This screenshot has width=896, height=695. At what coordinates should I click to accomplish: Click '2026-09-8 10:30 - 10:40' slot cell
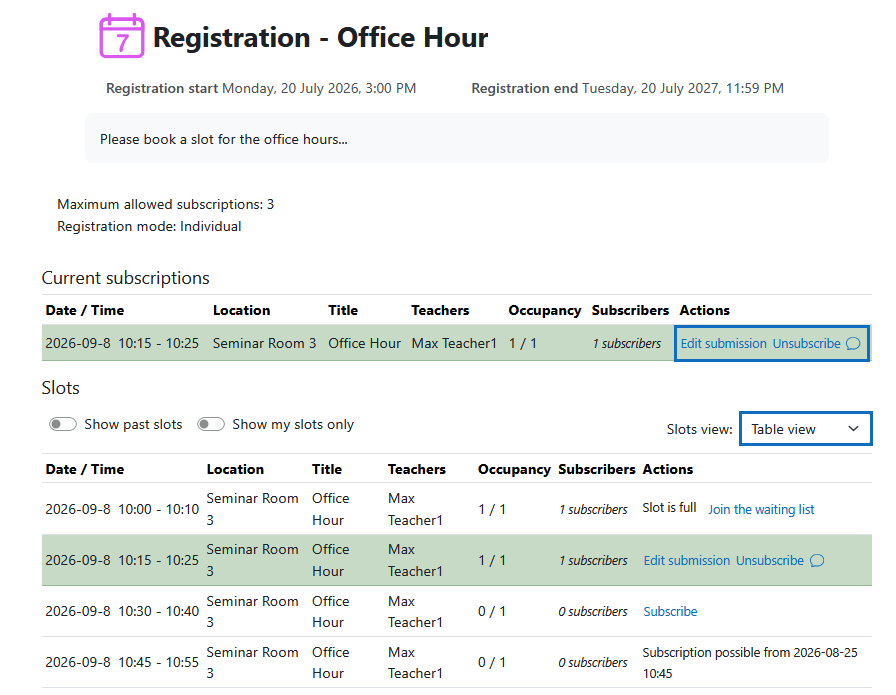click(122, 612)
